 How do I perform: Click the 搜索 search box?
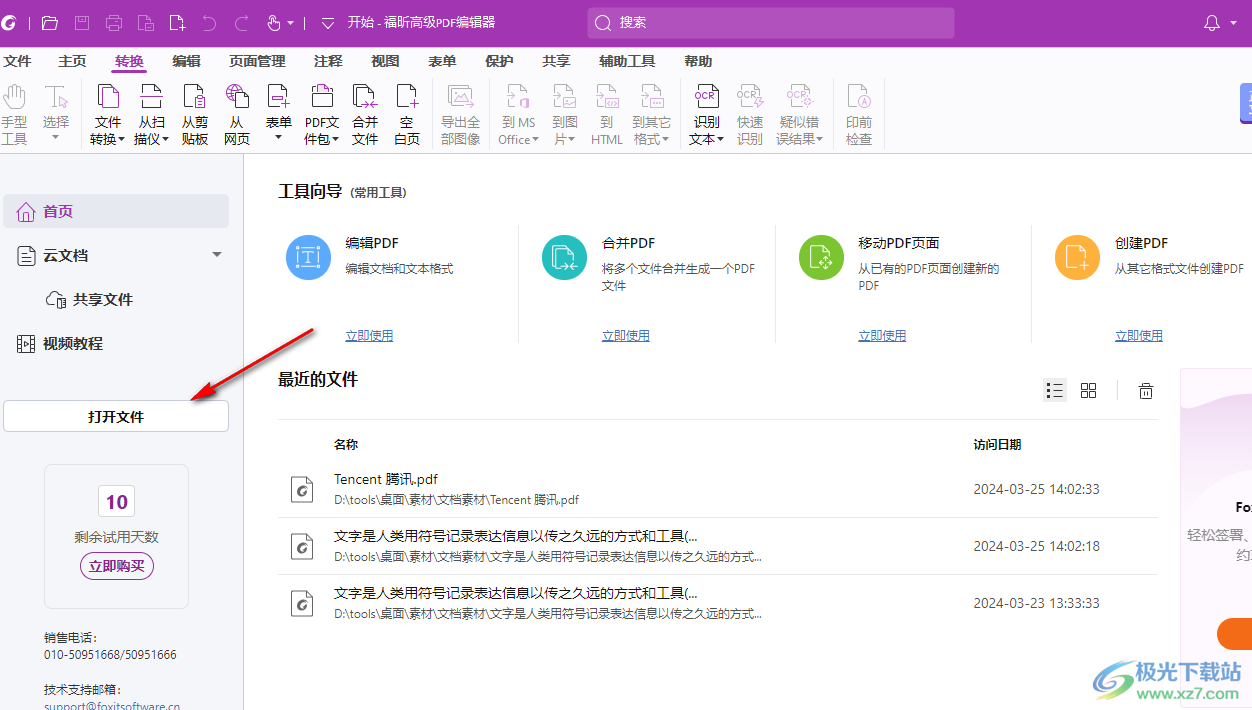pos(771,23)
